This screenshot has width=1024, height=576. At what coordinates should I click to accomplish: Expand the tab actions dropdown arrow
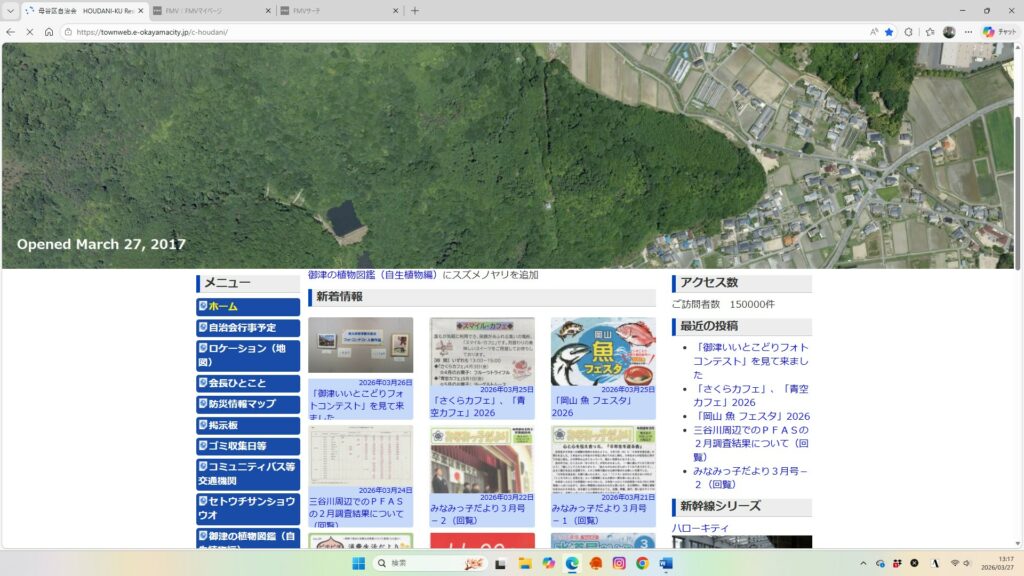pyautogui.click(x=10, y=11)
